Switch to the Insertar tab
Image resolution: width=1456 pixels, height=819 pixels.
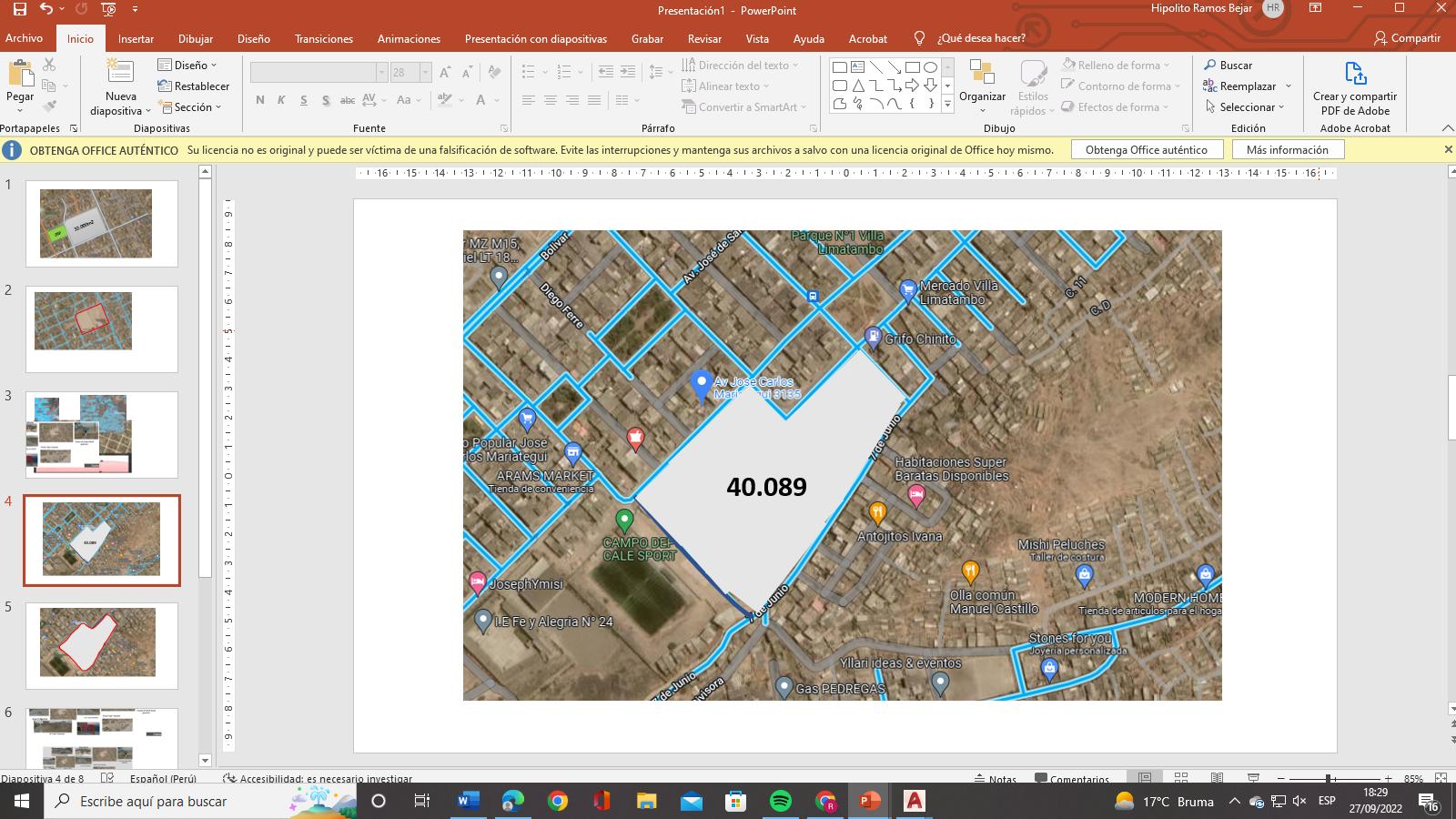(136, 39)
